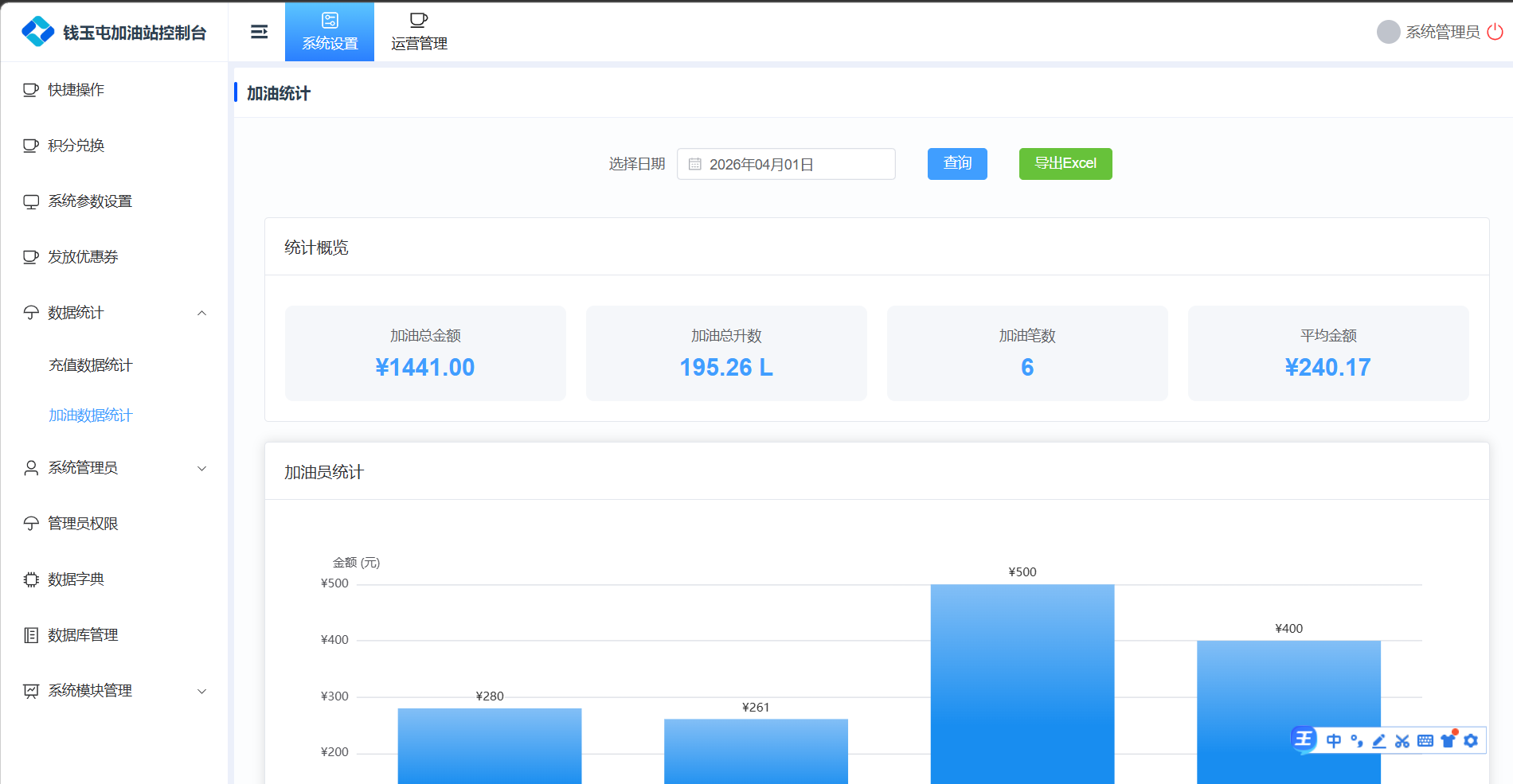The image size is (1513, 784).
Task: Toggle IME Chinese/English mode icon
Action: [1334, 741]
